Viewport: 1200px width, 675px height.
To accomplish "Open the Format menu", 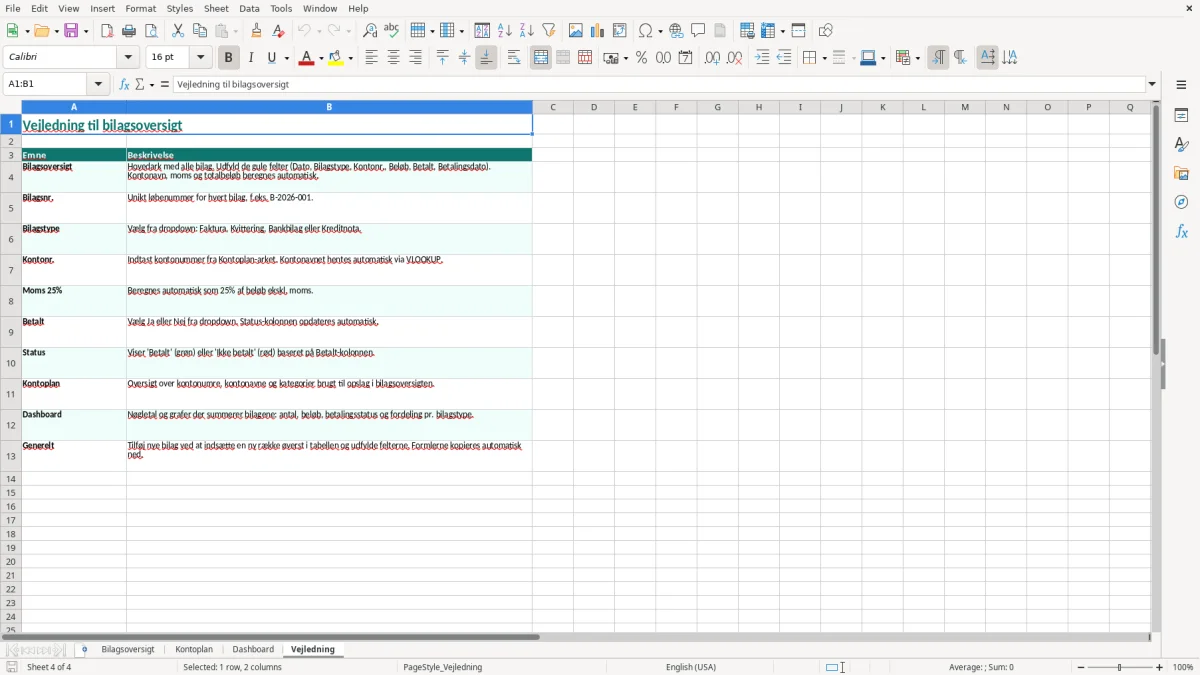I will coord(141,8).
